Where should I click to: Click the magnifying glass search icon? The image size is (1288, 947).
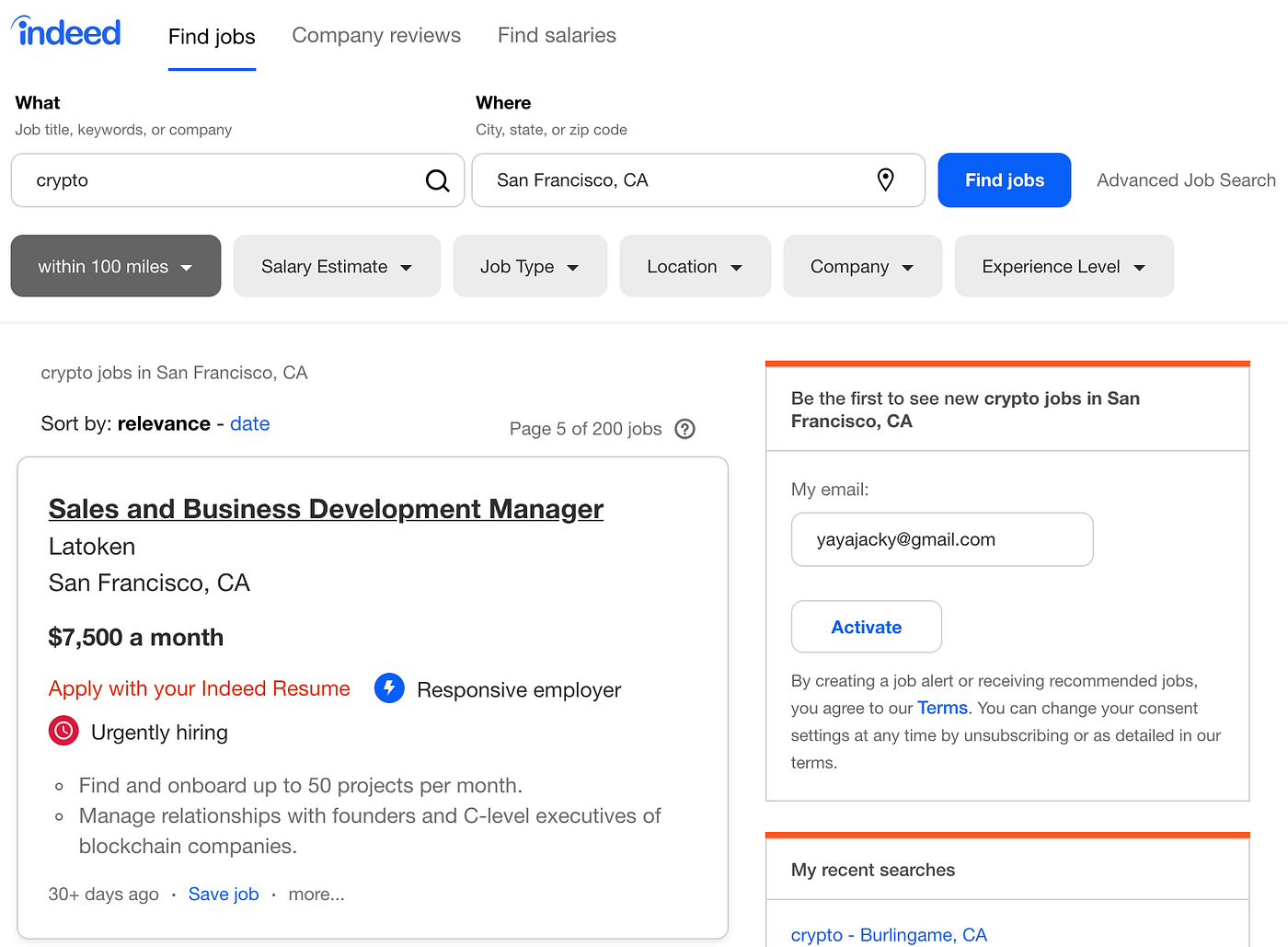pos(438,180)
